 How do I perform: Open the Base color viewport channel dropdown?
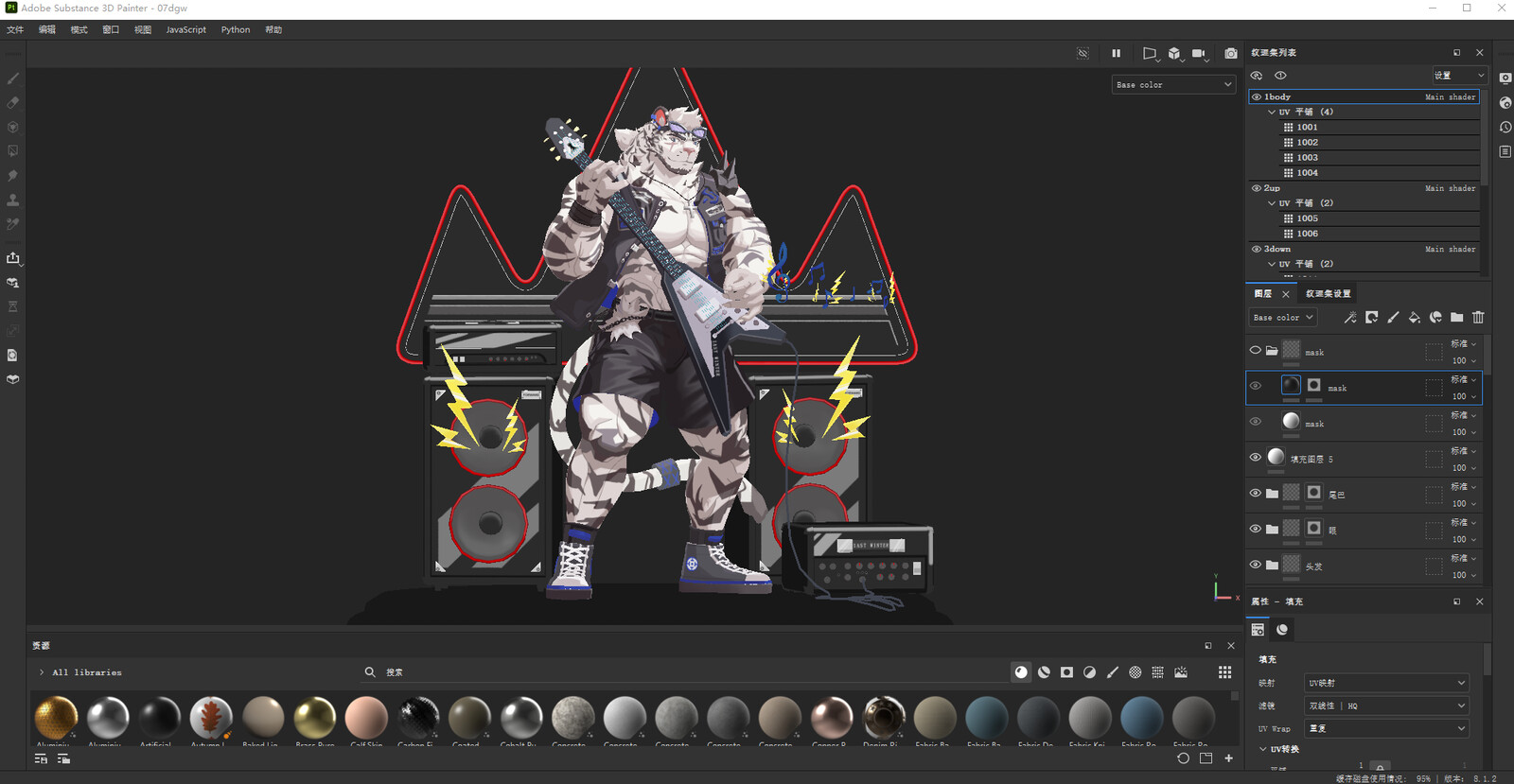[x=1173, y=84]
